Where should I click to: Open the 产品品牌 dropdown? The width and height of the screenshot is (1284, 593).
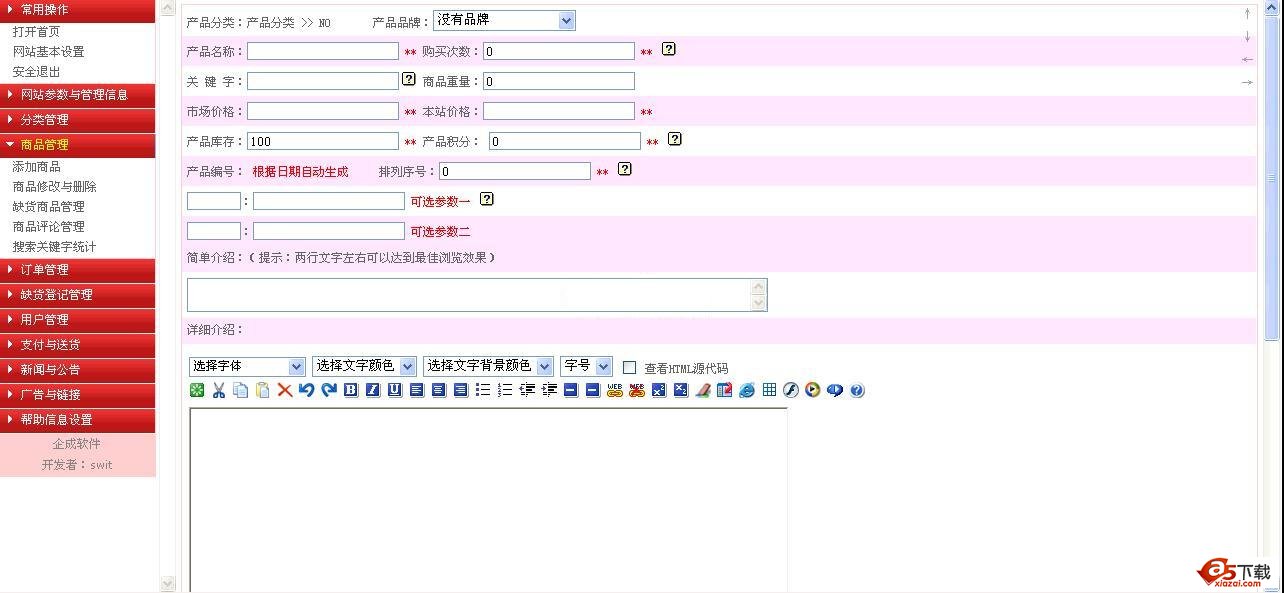pos(504,20)
